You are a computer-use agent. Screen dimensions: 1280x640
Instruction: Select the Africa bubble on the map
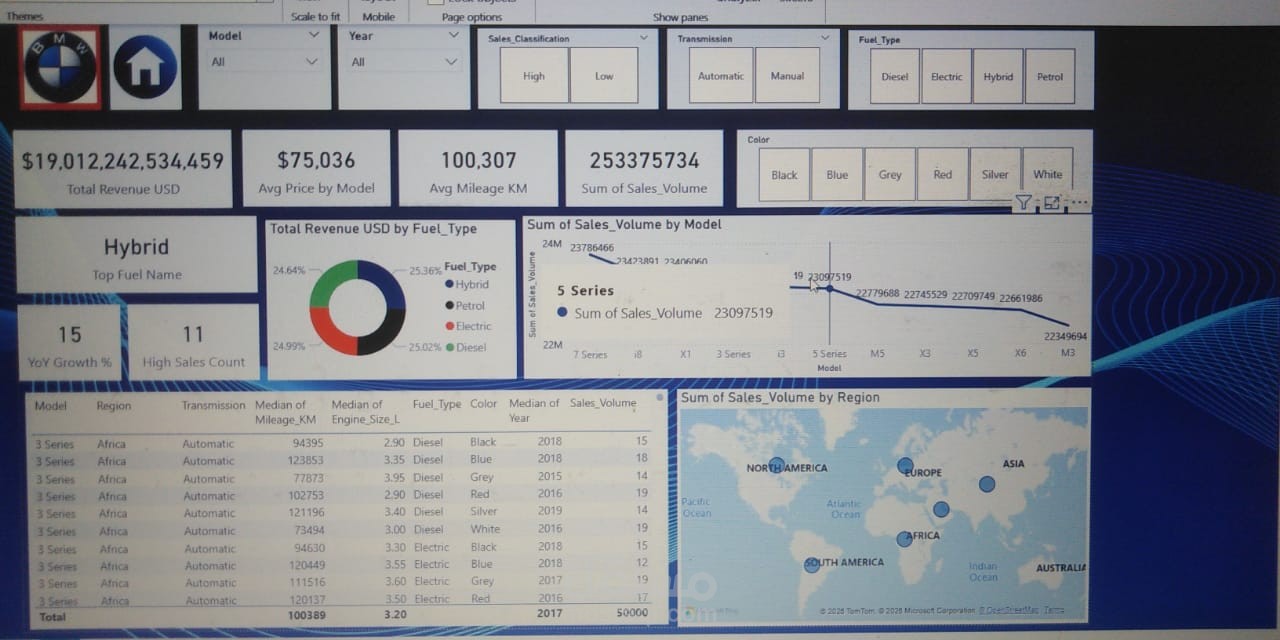coord(904,539)
